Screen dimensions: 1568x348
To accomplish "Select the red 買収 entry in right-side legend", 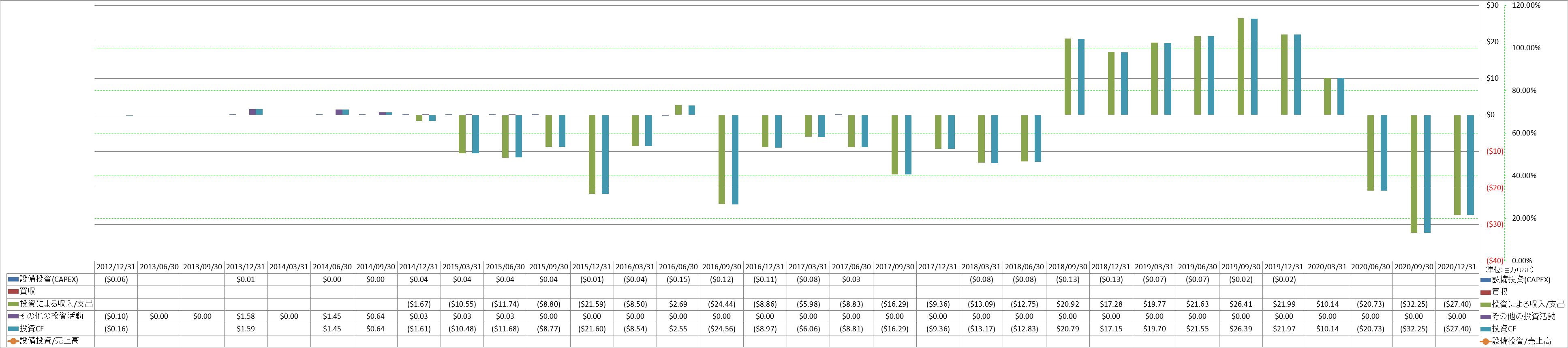I will pyautogui.click(x=1500, y=292).
